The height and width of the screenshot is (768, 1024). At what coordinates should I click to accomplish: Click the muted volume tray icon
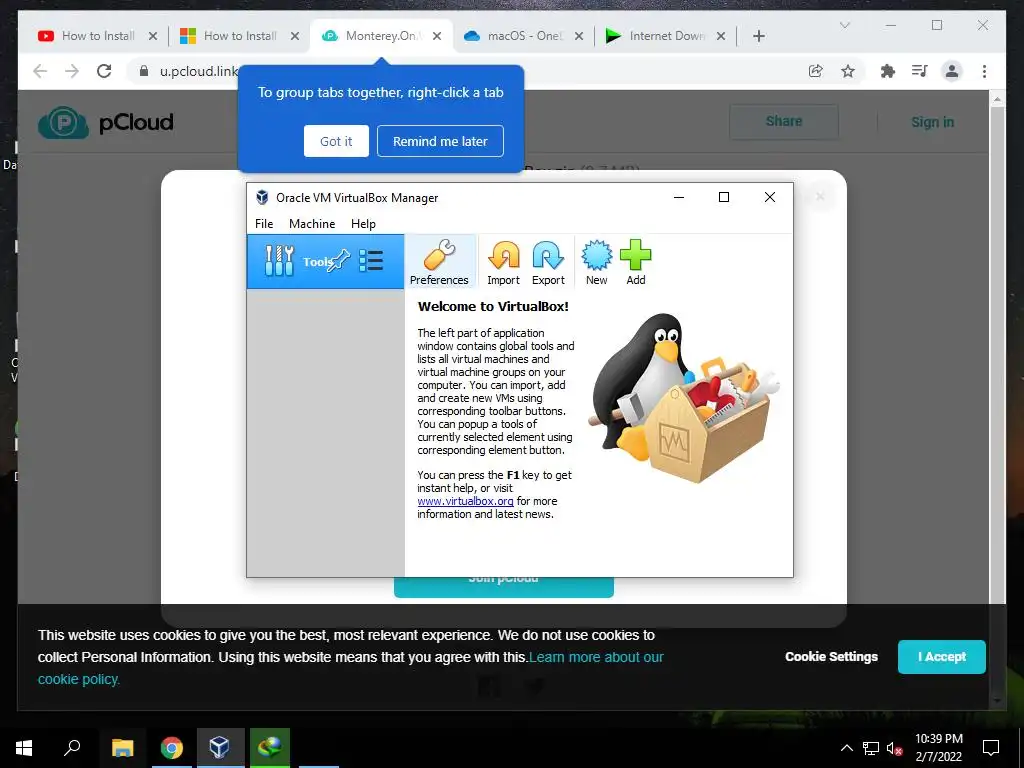[894, 748]
